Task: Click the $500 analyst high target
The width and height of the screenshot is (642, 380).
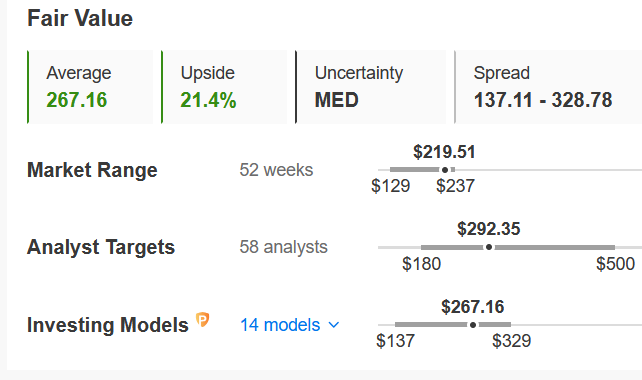Action: (615, 264)
